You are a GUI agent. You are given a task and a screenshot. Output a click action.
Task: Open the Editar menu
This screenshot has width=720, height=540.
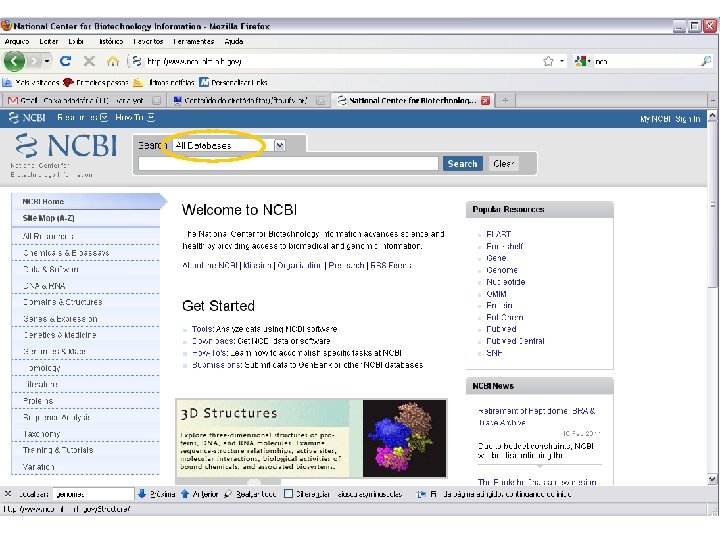49,41
